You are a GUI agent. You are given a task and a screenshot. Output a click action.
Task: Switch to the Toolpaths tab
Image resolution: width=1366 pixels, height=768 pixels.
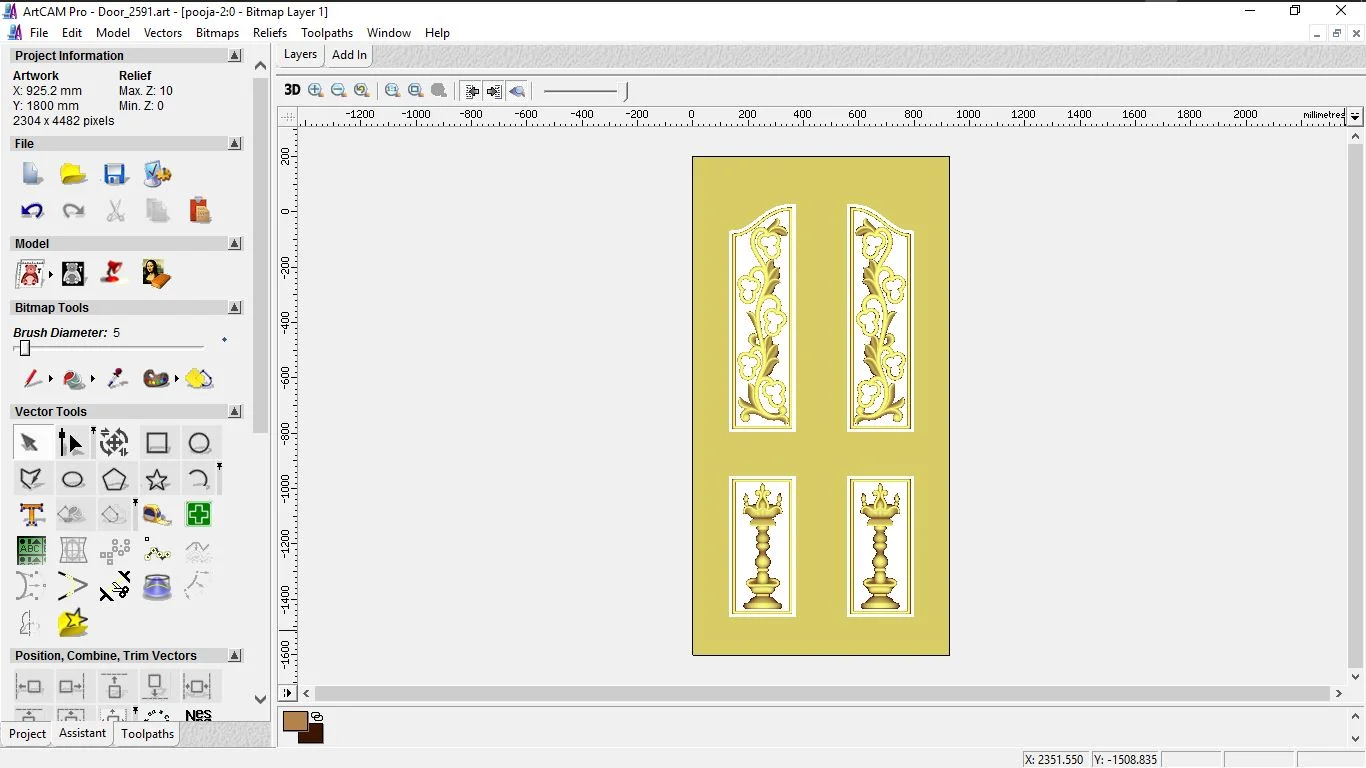coord(147,734)
